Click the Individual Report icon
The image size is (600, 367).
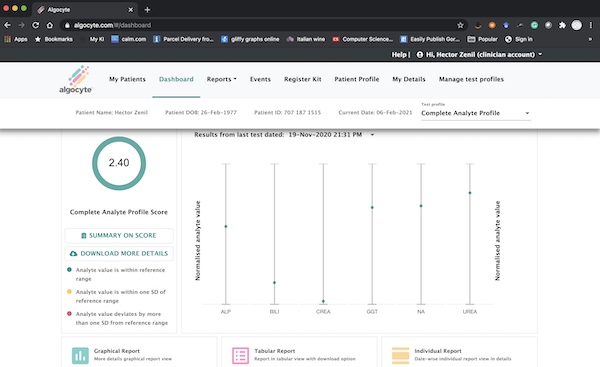tap(400, 356)
